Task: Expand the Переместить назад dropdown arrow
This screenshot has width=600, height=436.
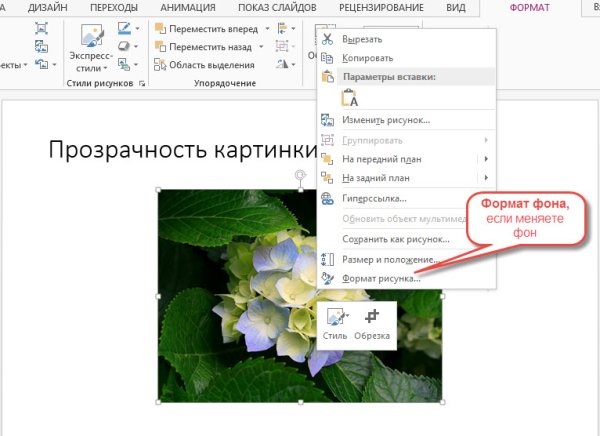Action: click(261, 47)
